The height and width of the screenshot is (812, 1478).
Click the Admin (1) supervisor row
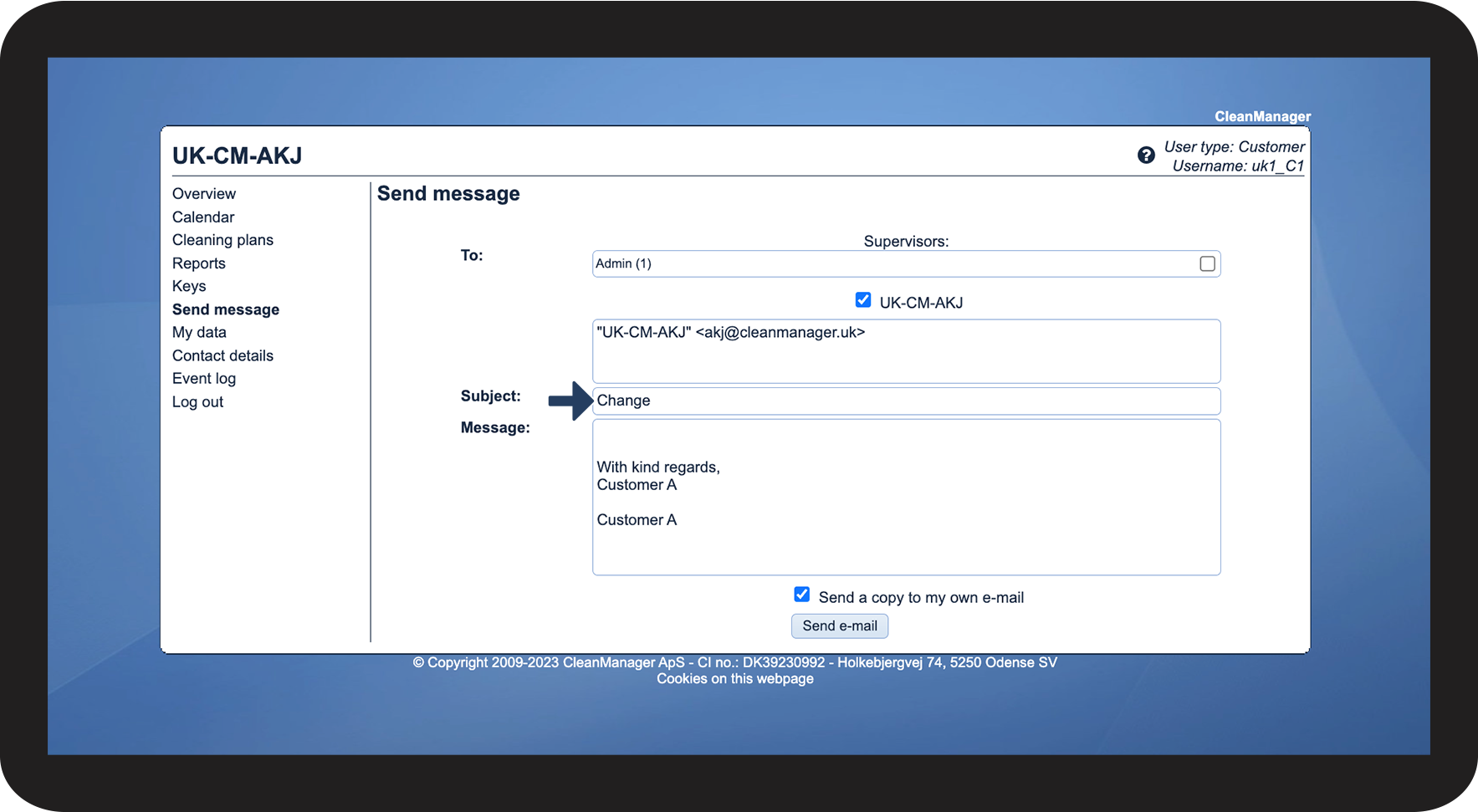[907, 264]
